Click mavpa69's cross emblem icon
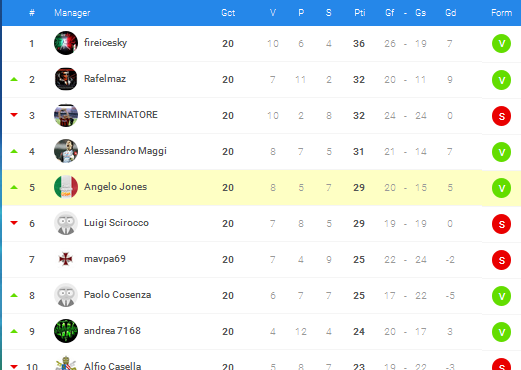This screenshot has height=370, width=521. (66, 259)
